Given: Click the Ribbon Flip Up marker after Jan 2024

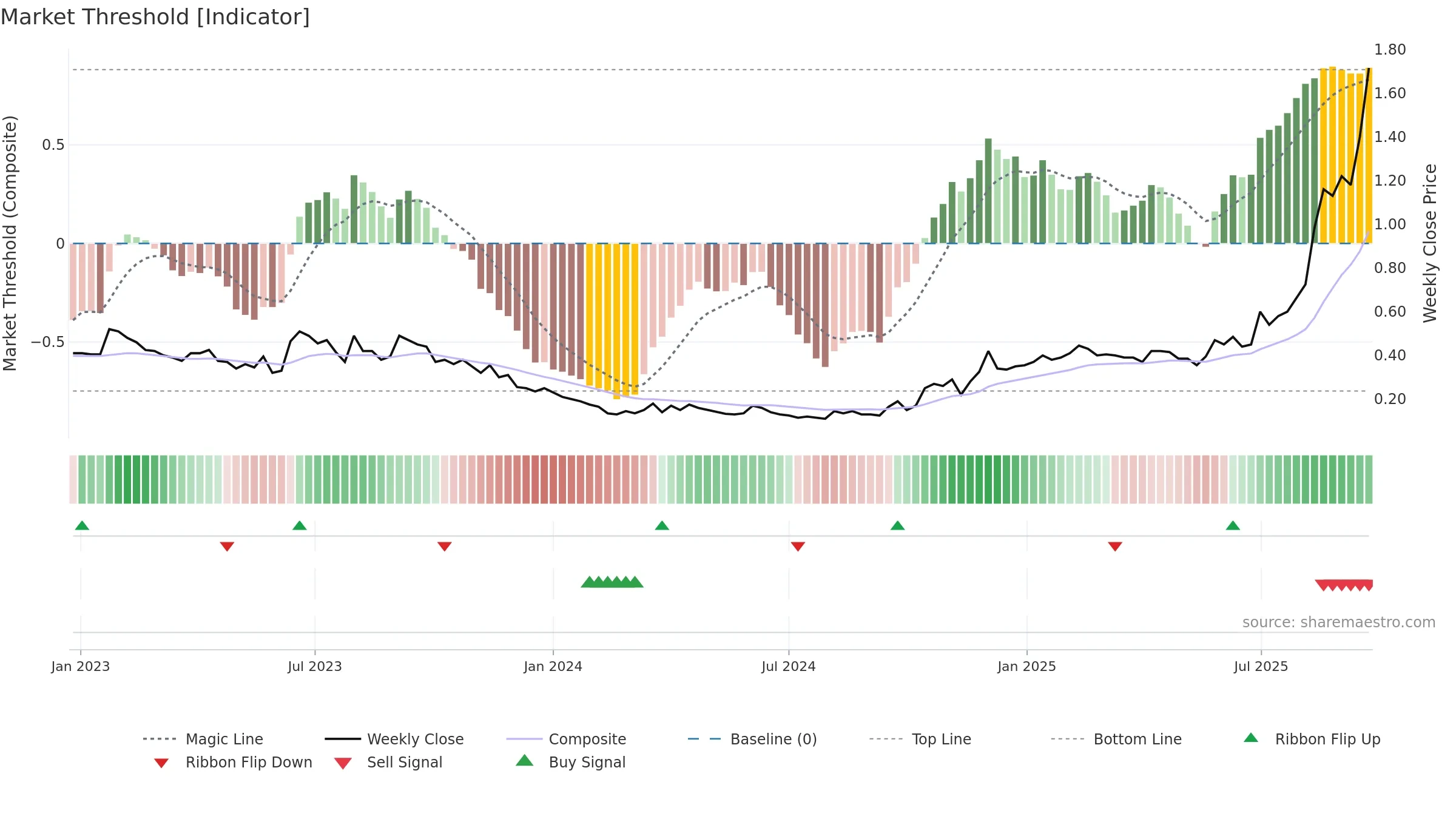Looking at the screenshot, I should (x=662, y=525).
